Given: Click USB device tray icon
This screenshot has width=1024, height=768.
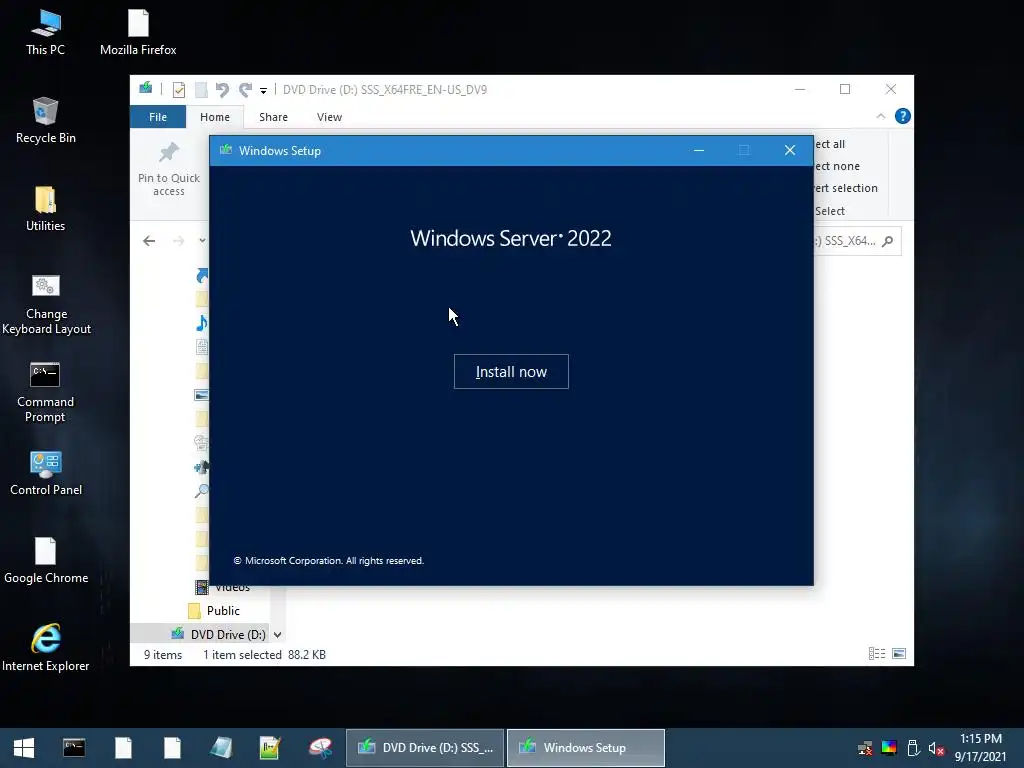Looking at the screenshot, I should coord(913,748).
